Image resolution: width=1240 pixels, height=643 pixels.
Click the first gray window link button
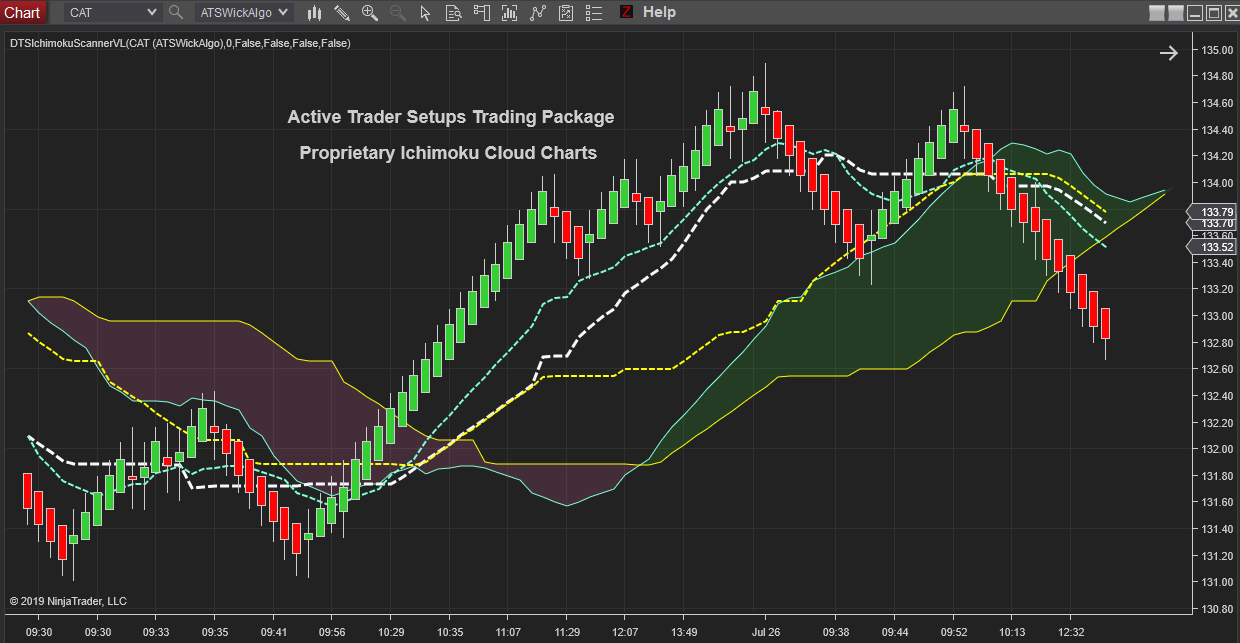point(1157,13)
